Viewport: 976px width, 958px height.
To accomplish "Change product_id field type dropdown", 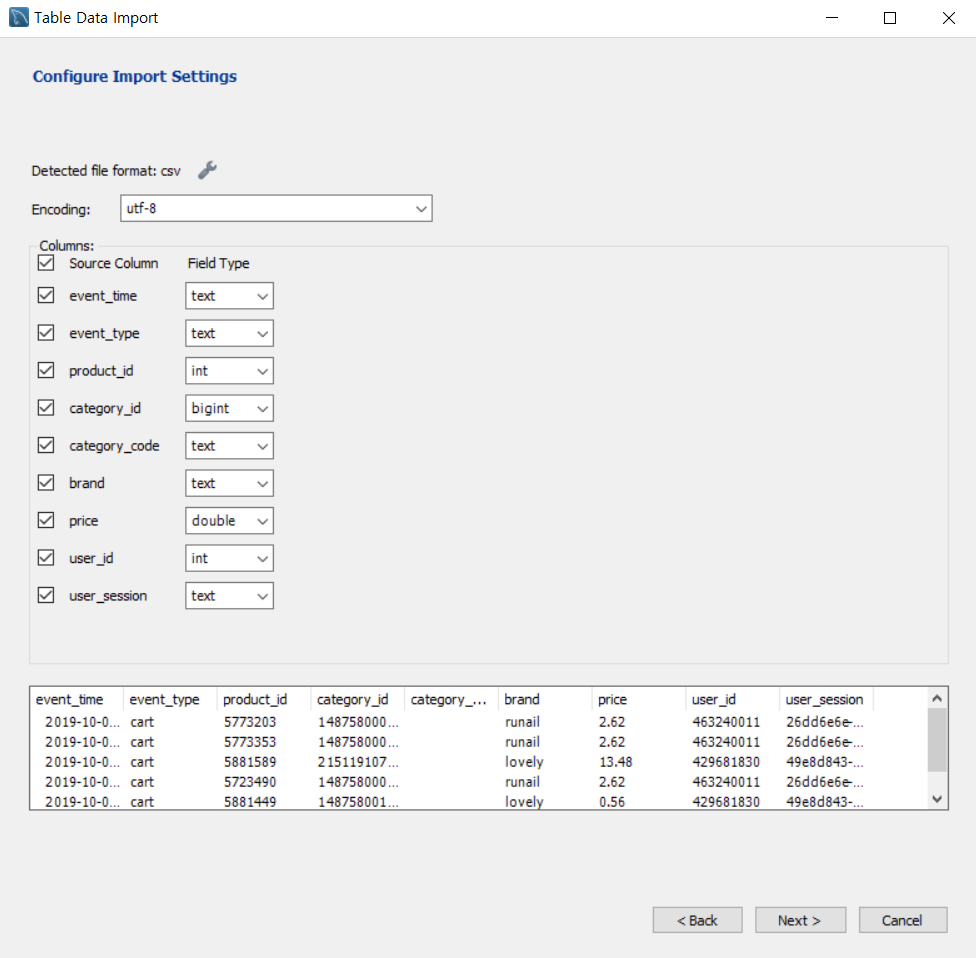I will click(229, 371).
